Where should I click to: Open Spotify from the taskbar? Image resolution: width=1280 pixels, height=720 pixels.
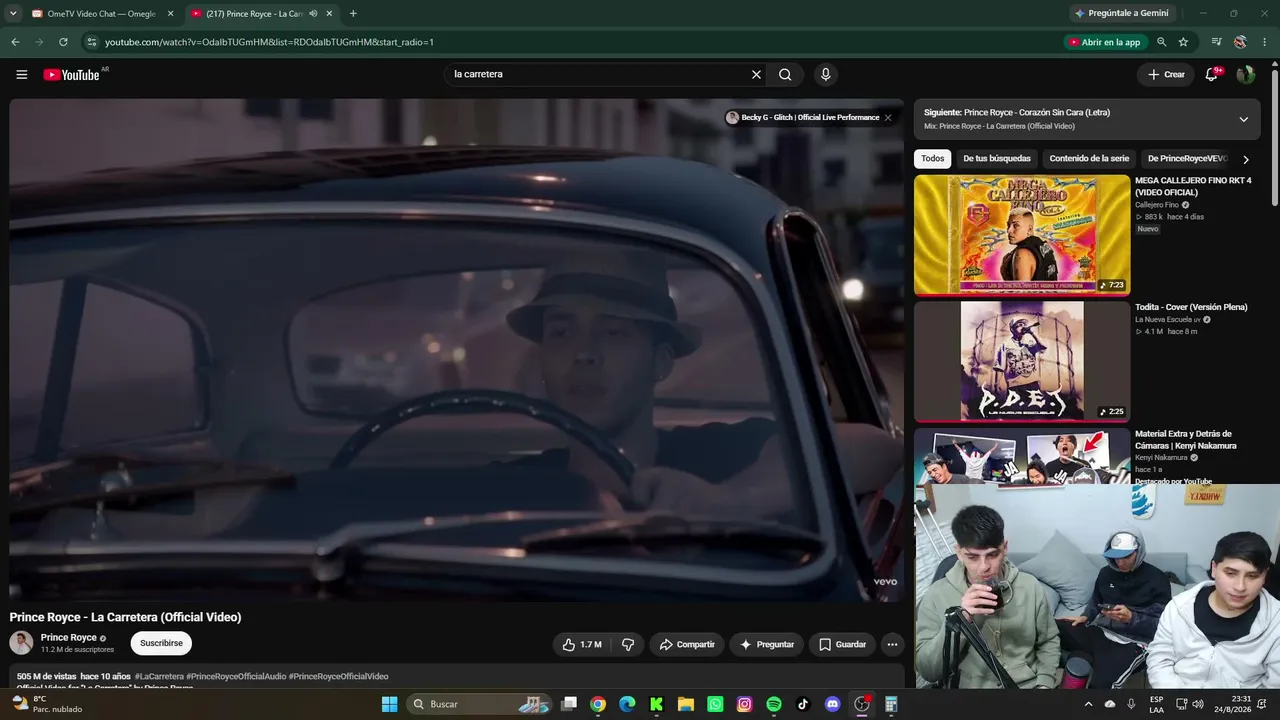(x=774, y=704)
